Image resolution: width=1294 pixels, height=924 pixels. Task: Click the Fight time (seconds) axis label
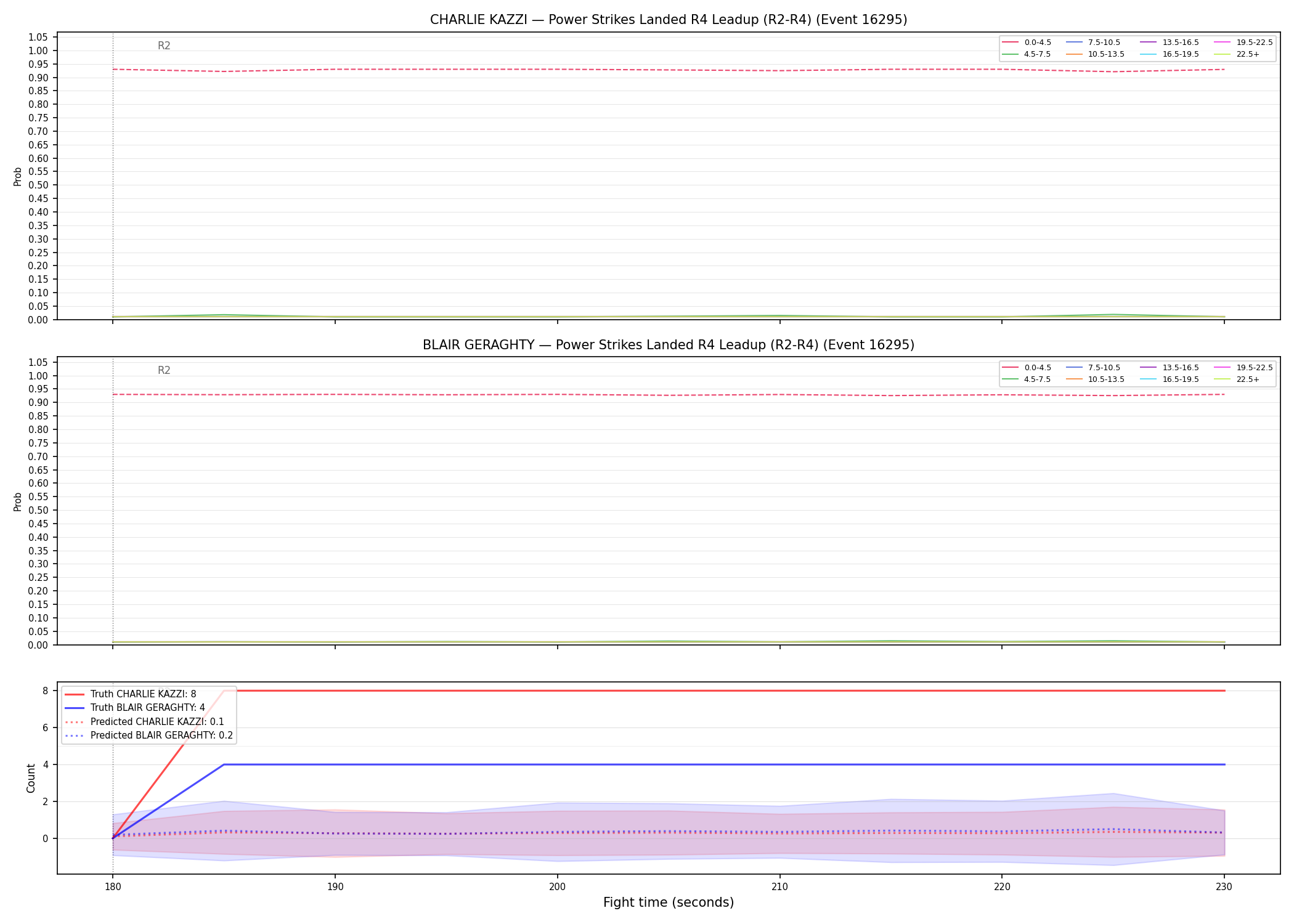[669, 903]
